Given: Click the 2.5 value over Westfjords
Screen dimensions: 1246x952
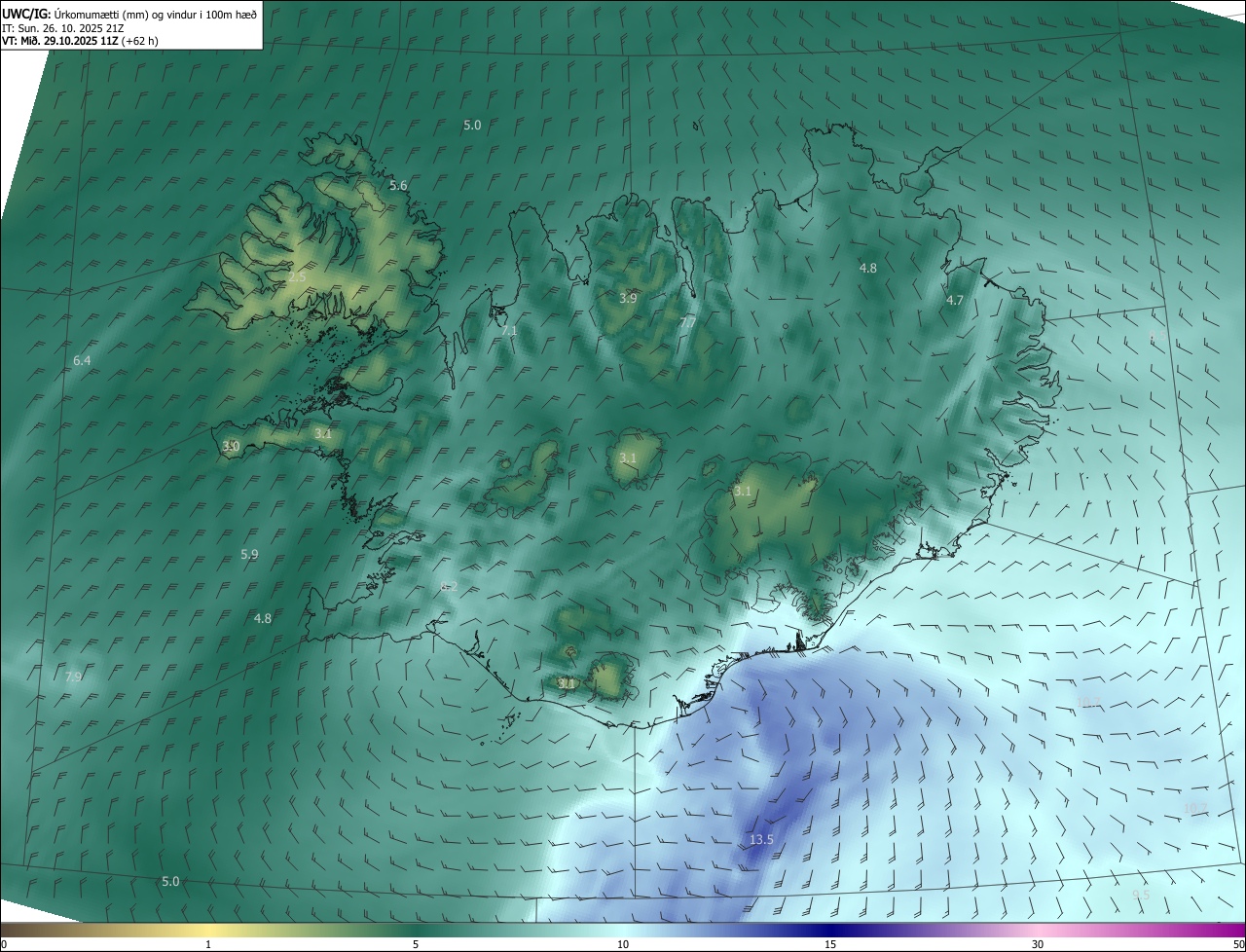Looking at the screenshot, I should click(297, 276).
